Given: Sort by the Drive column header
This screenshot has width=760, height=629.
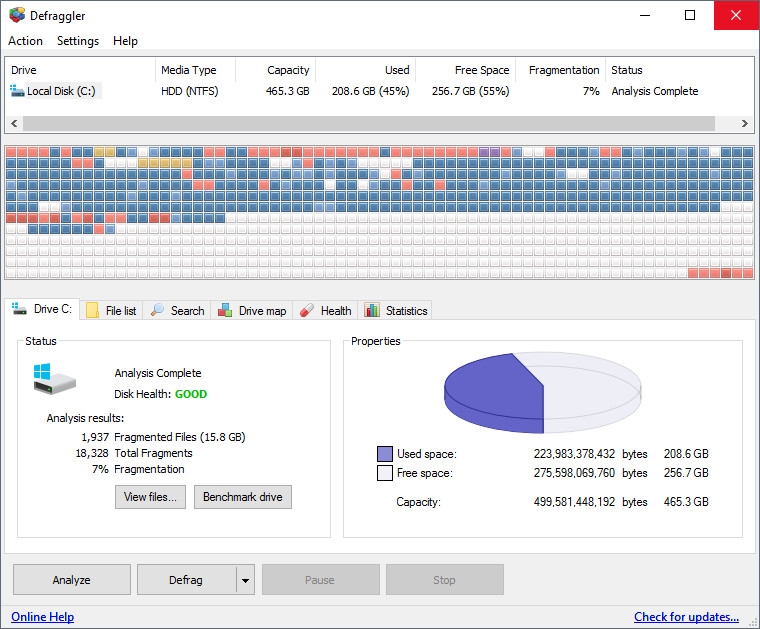Looking at the screenshot, I should pos(80,70).
